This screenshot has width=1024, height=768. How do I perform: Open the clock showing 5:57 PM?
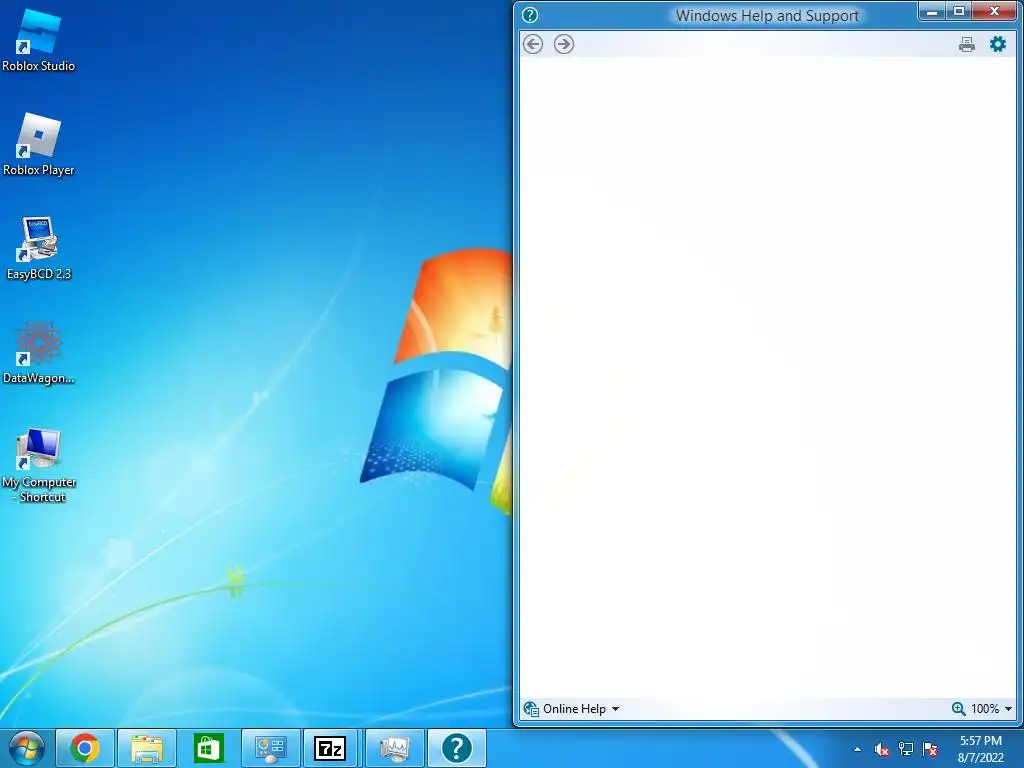point(980,749)
